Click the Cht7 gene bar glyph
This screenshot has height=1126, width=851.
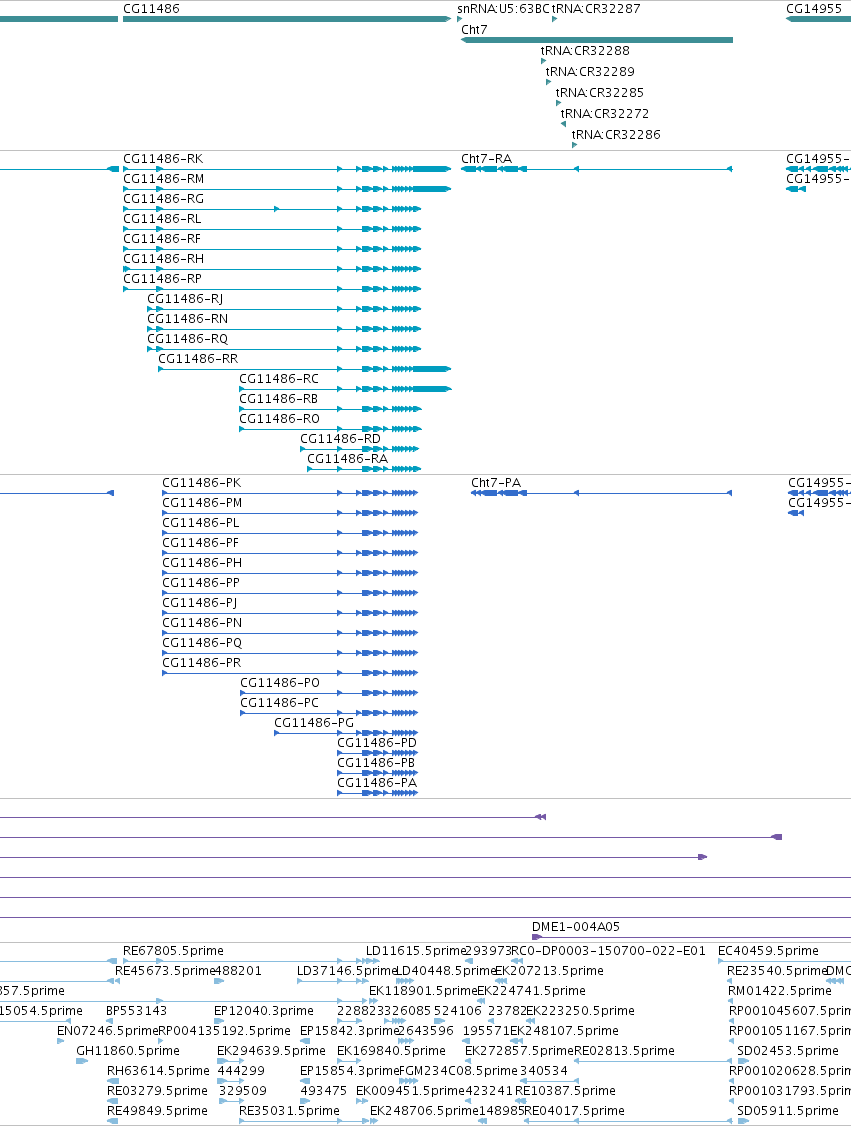click(x=597, y=40)
